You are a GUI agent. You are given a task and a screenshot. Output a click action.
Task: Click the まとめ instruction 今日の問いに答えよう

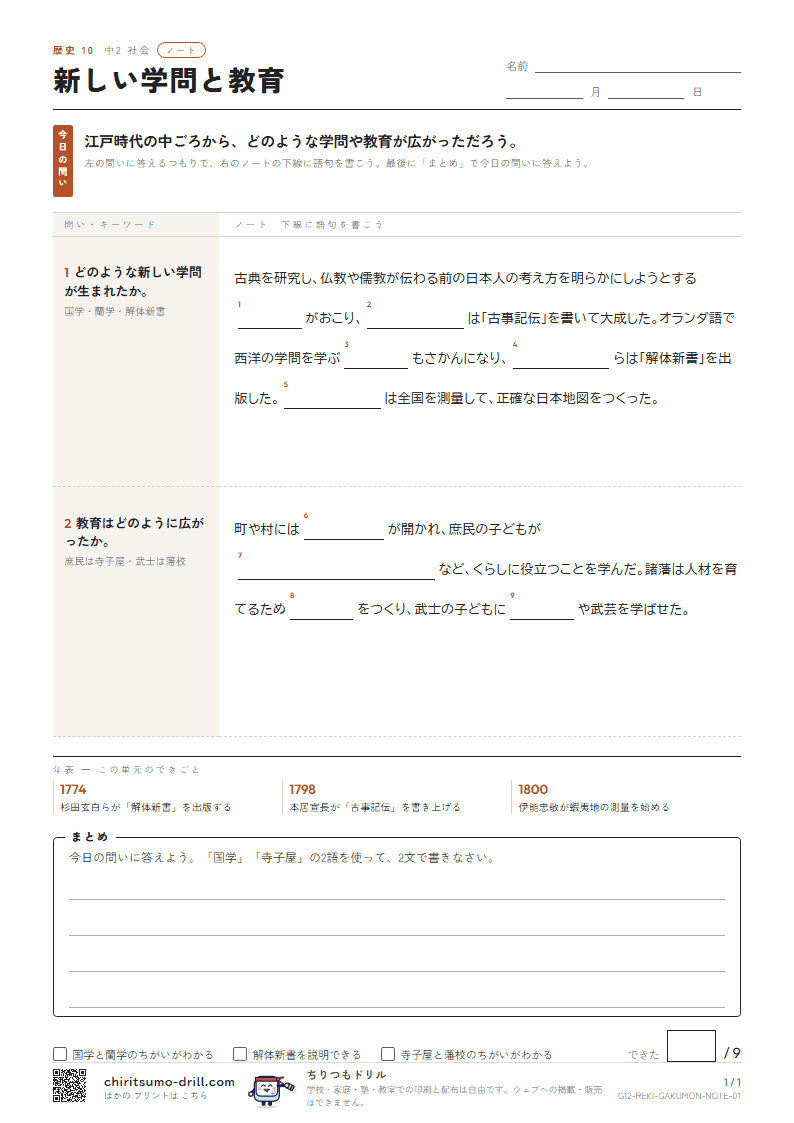[281, 857]
